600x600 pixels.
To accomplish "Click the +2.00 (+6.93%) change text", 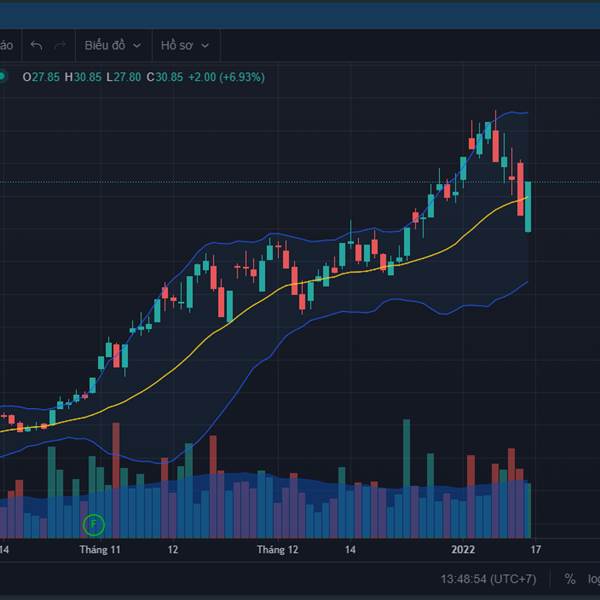I will coord(226,77).
